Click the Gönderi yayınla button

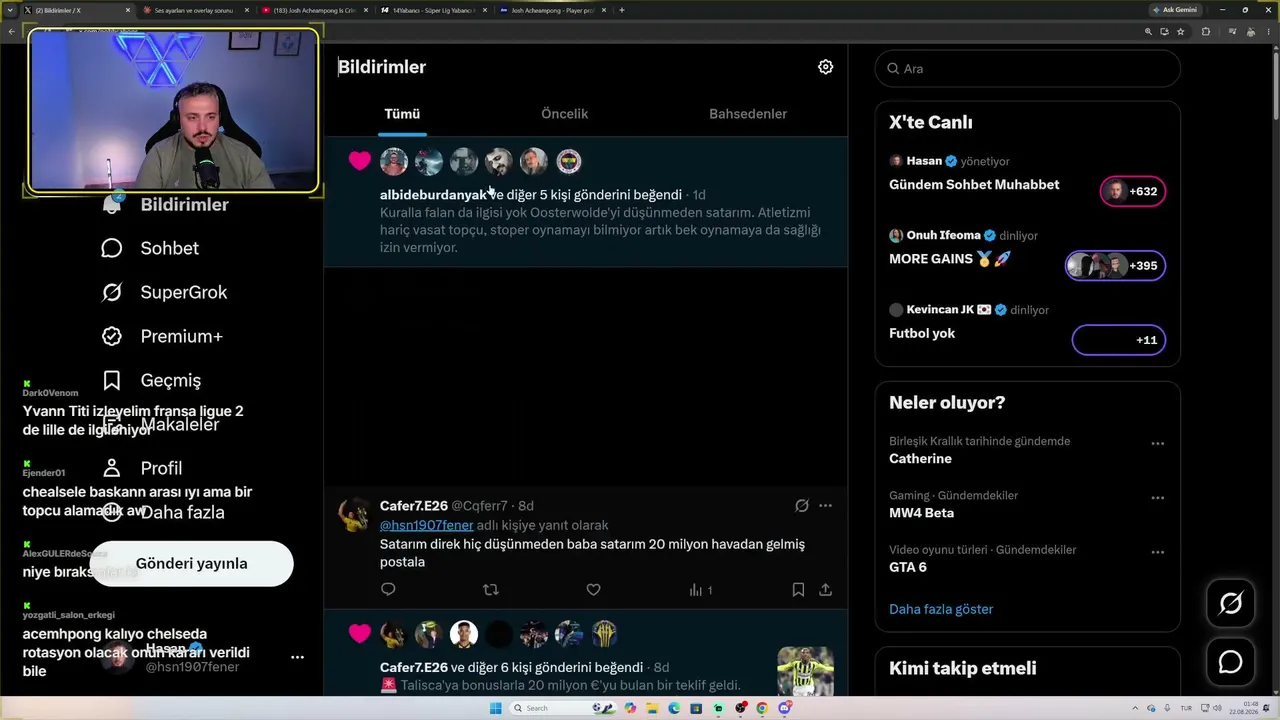pyautogui.click(x=192, y=563)
